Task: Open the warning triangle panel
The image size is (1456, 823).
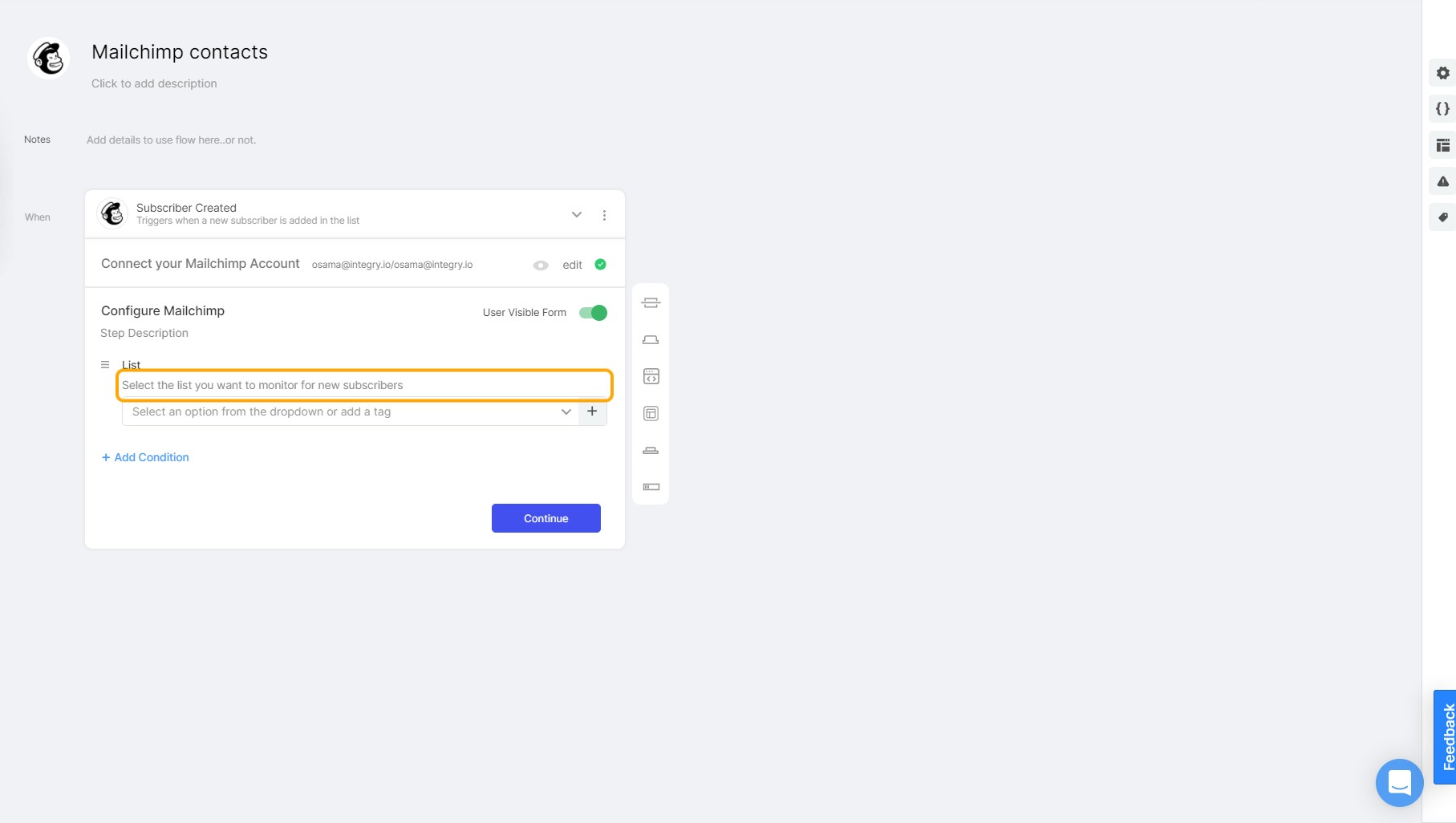Action: point(1442,181)
